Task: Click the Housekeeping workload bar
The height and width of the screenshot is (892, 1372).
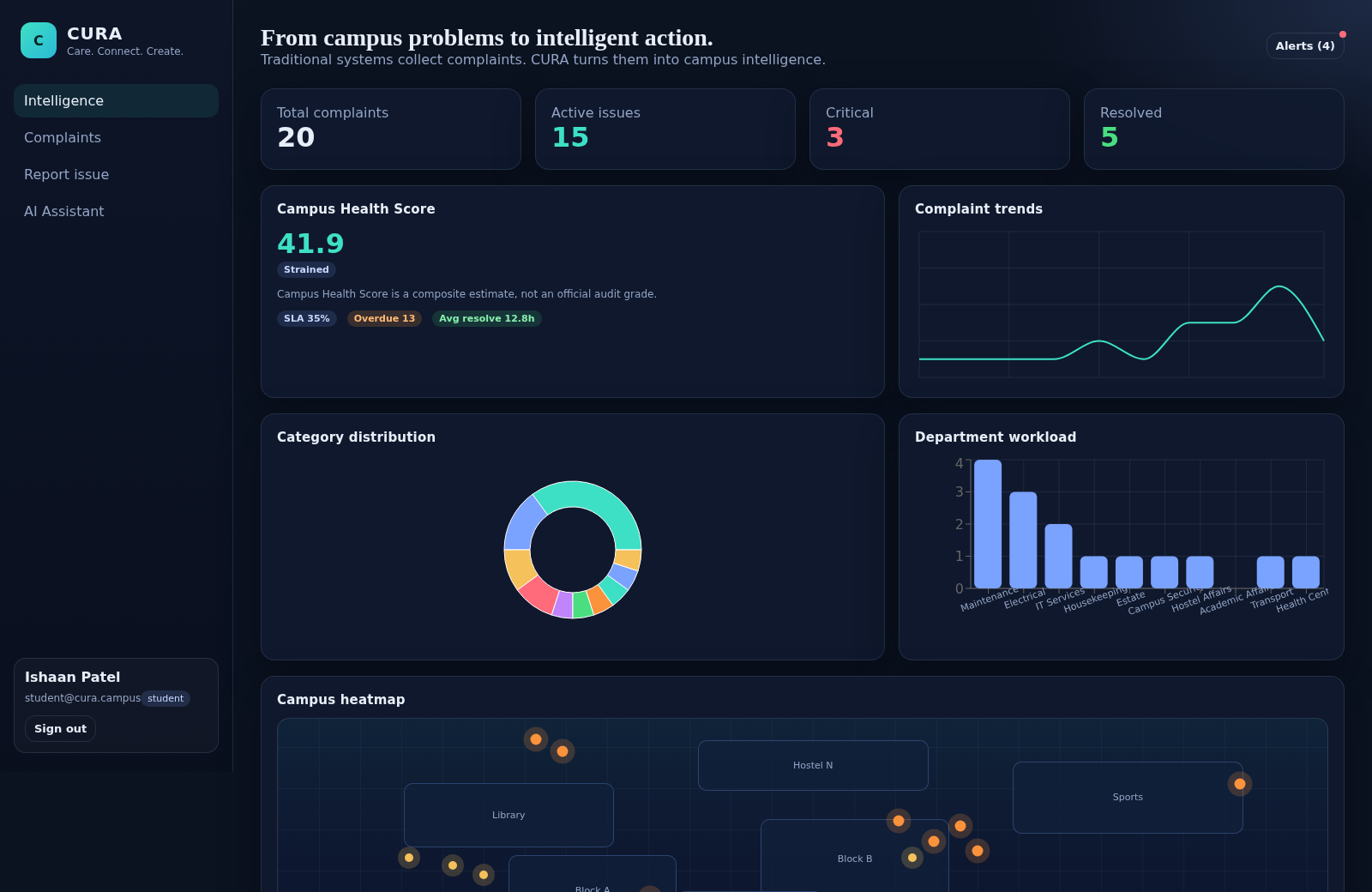Action: pyautogui.click(x=1093, y=572)
